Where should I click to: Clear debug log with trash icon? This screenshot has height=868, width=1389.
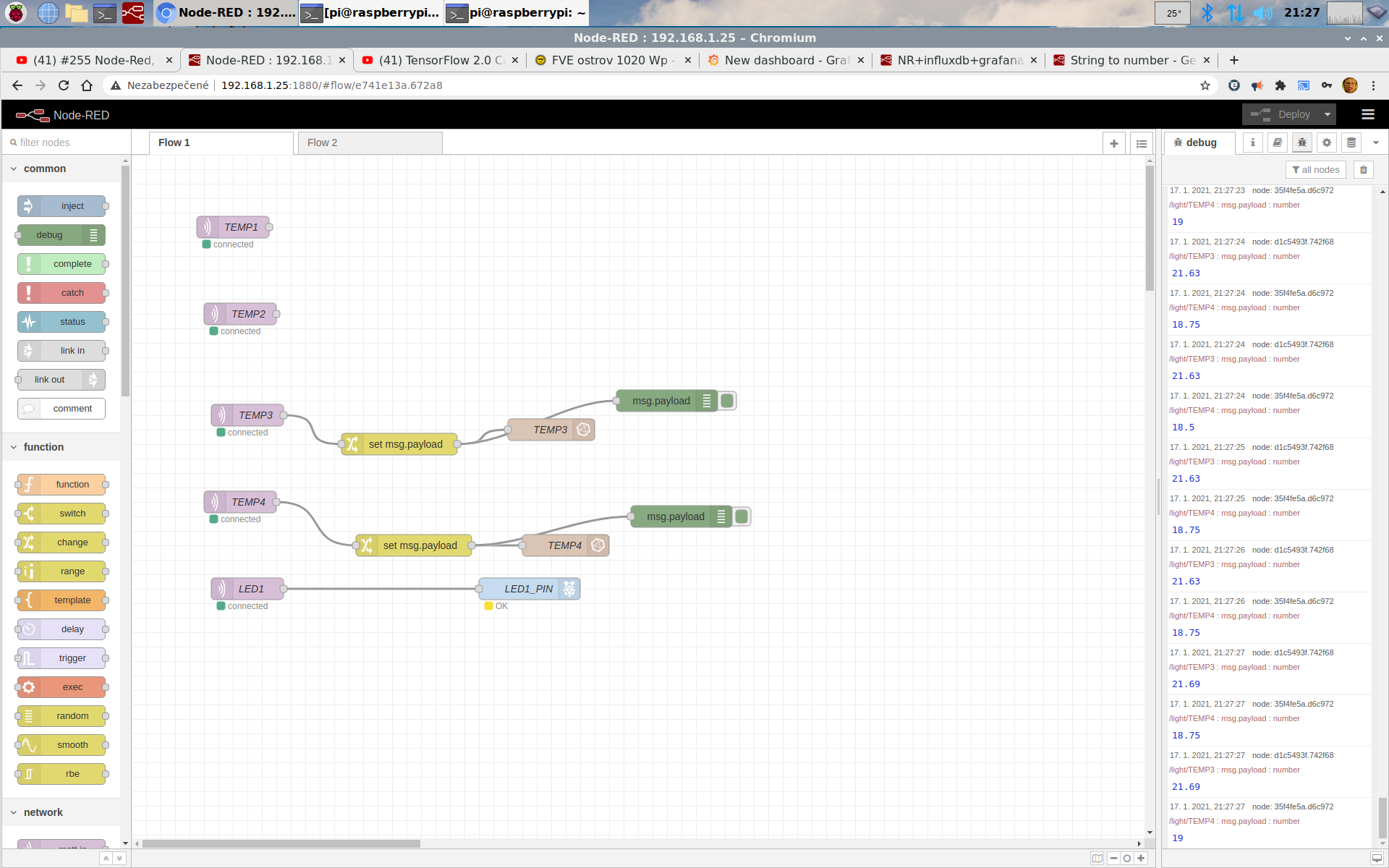(x=1364, y=170)
